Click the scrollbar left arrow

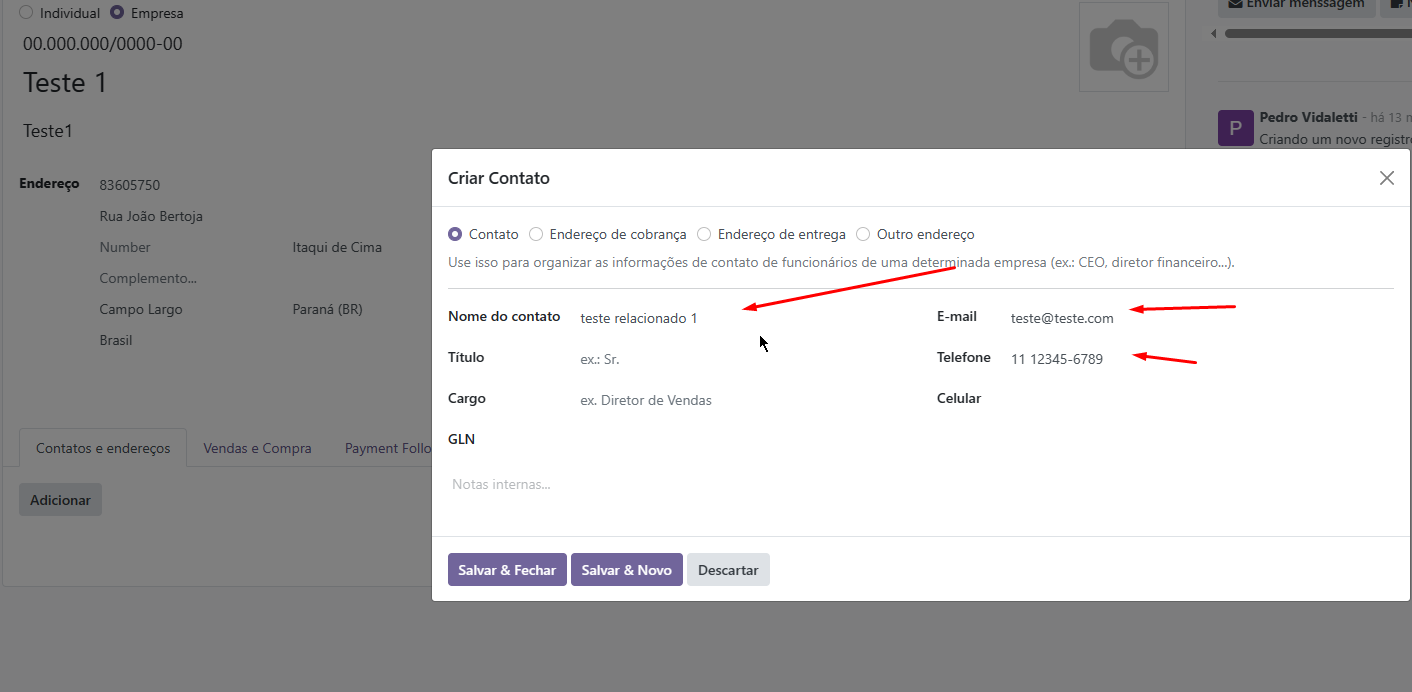(1215, 34)
